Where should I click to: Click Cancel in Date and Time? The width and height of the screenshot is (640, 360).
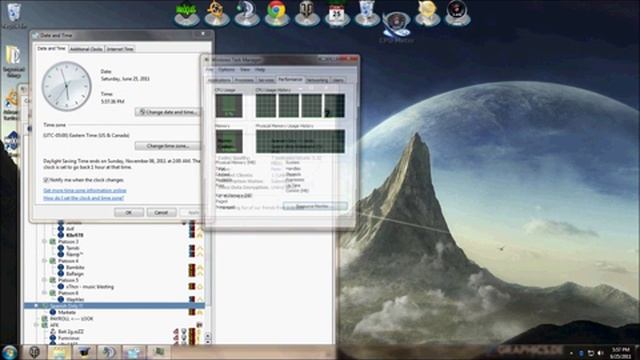161,212
